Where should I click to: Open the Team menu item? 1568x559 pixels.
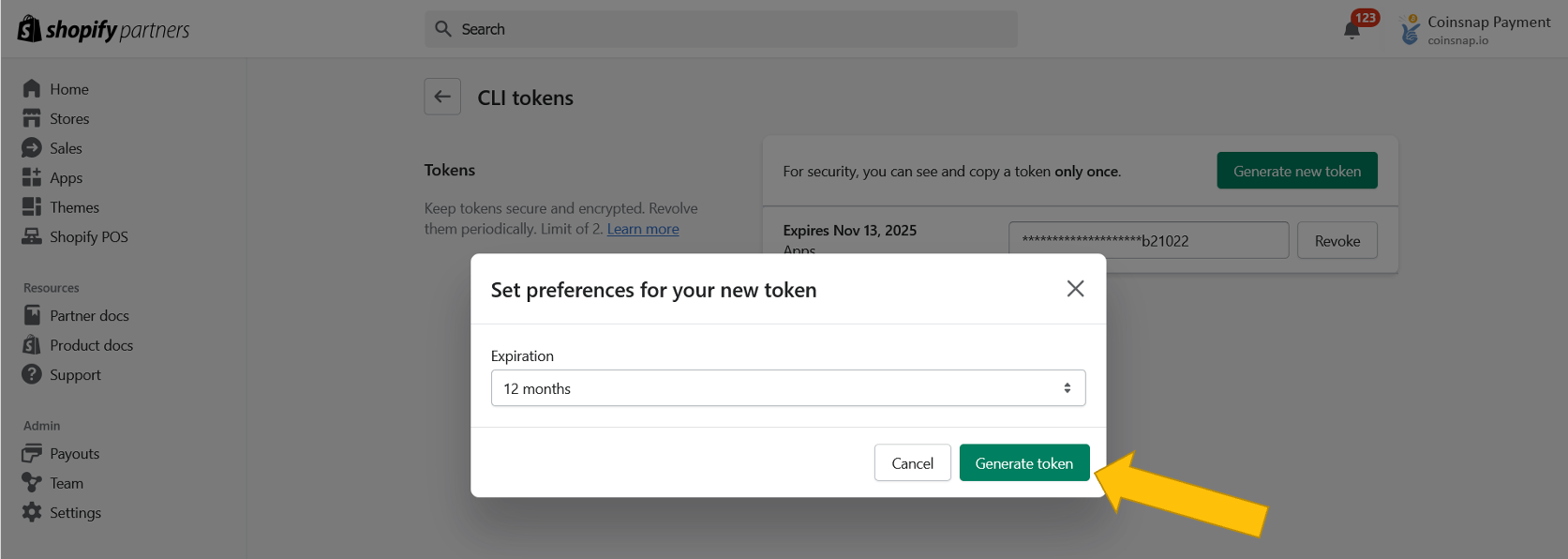point(67,483)
